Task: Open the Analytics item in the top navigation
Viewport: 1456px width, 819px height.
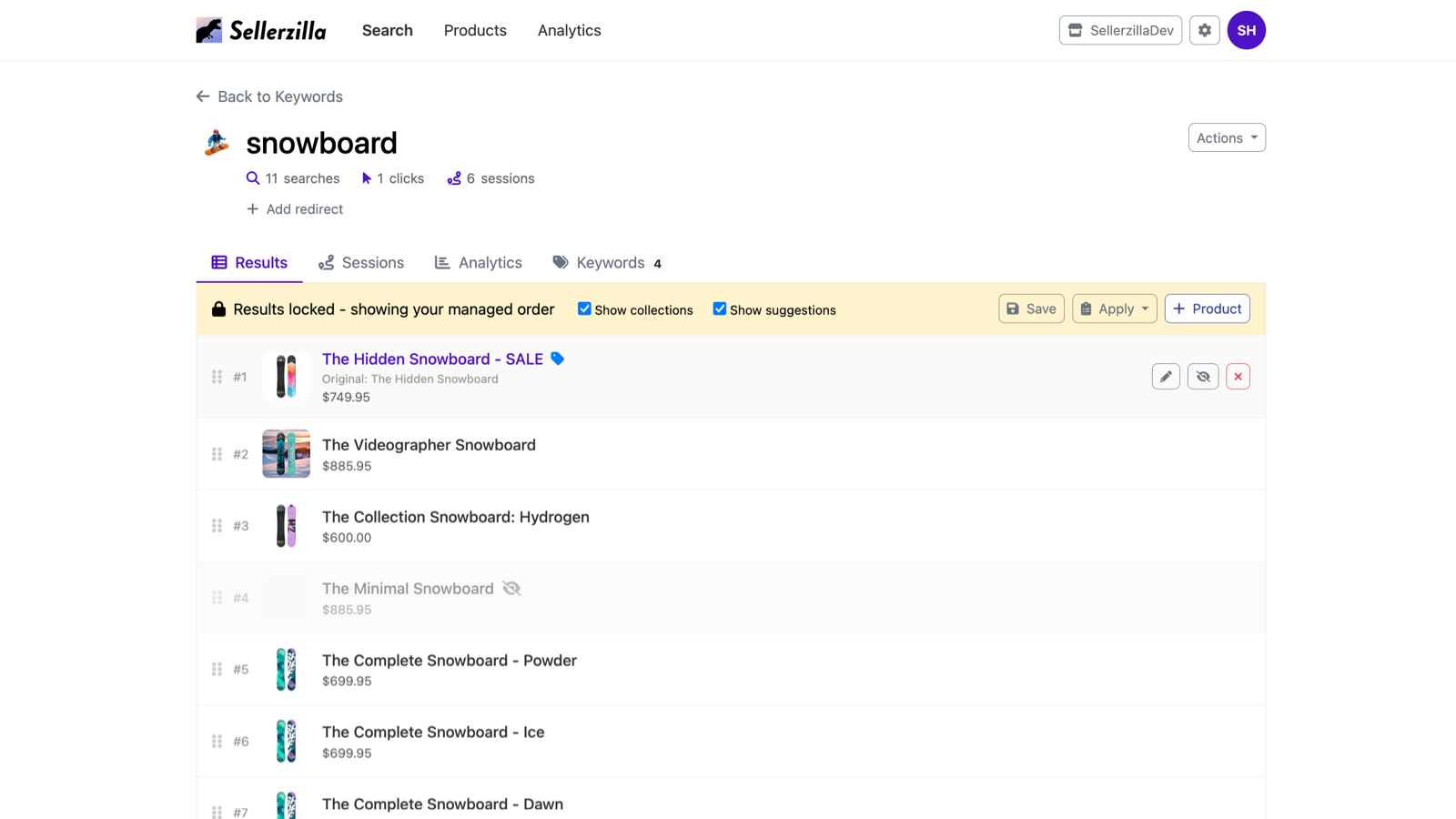Action: point(569,30)
